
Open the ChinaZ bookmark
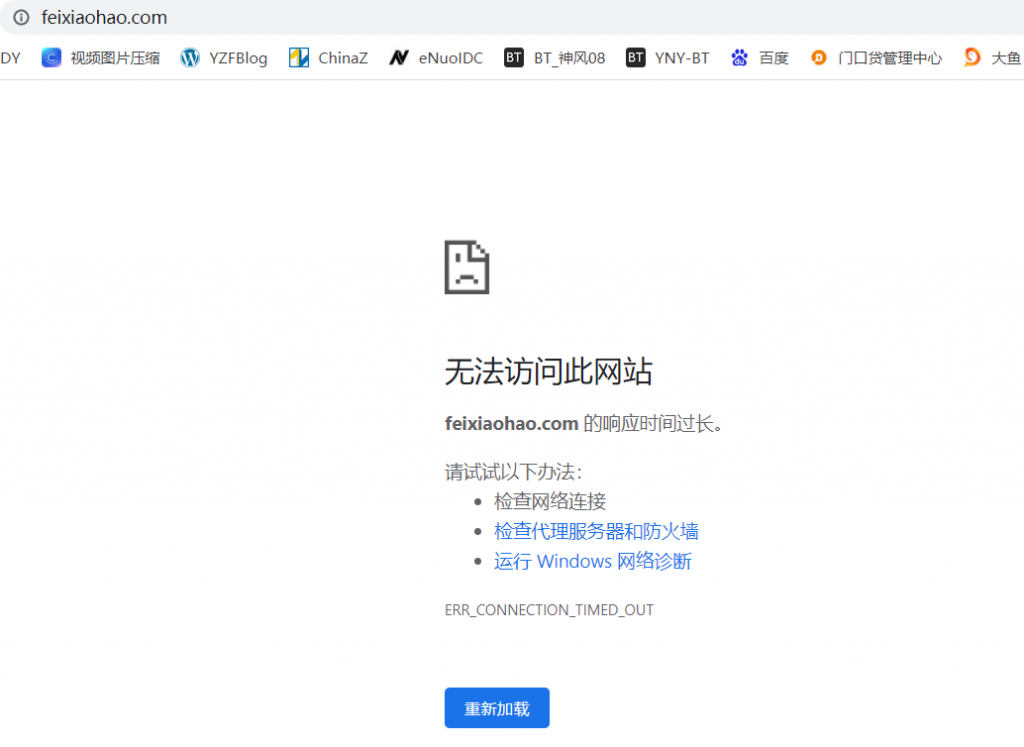coord(328,58)
